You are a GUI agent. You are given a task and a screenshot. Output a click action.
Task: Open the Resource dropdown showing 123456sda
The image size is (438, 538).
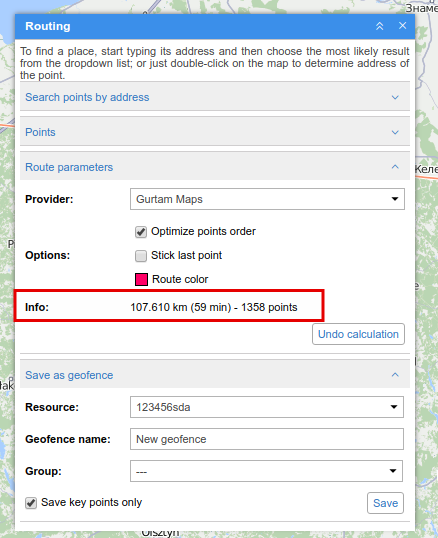[x=267, y=407]
